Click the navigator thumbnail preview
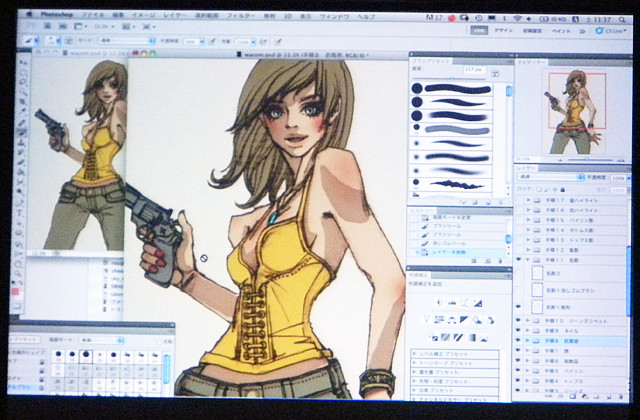The height and width of the screenshot is (420, 640). click(576, 111)
